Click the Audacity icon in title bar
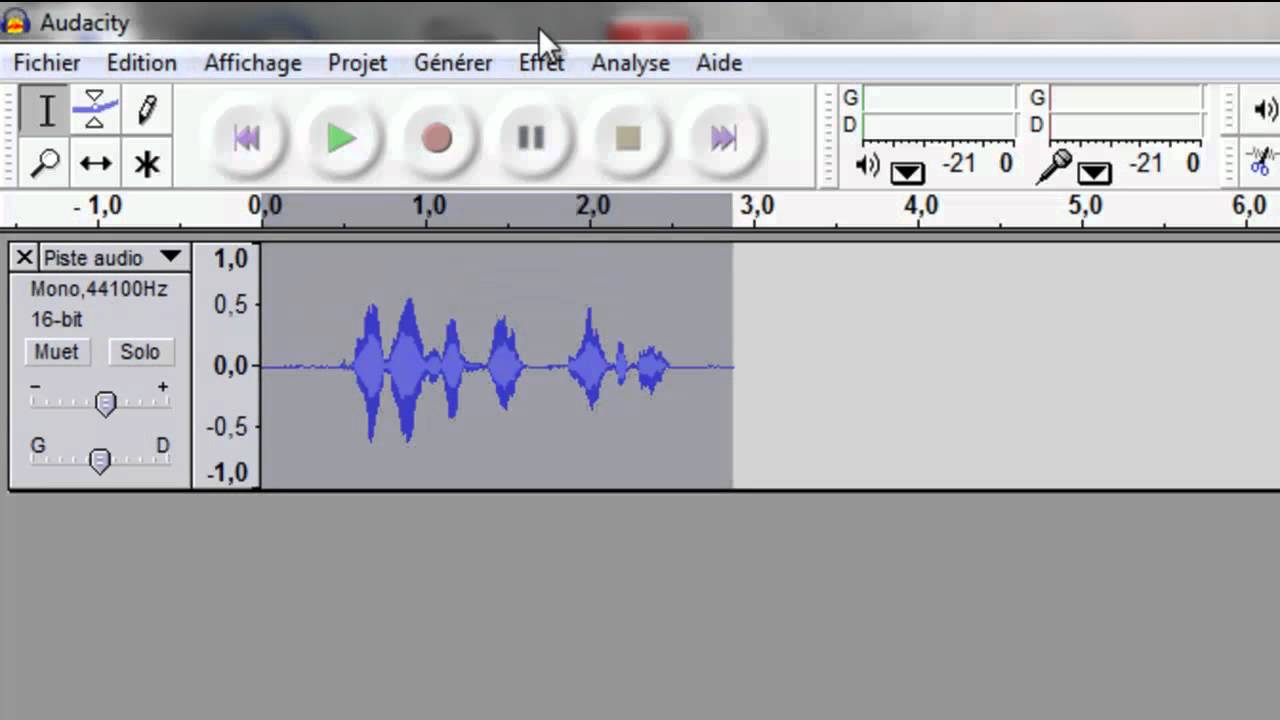 tap(16, 21)
